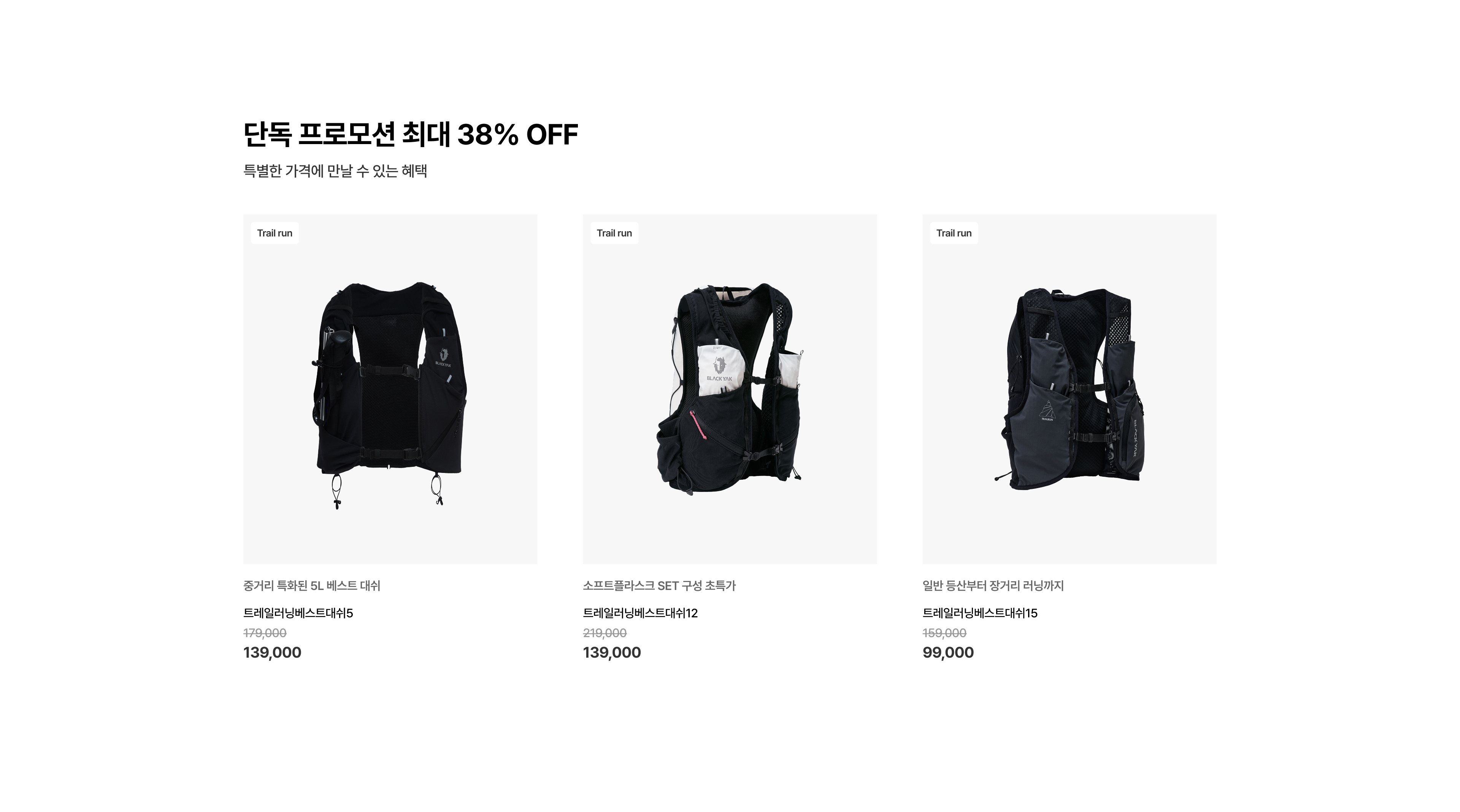Open 트레일러닝베스트대쉬12 product title

(640, 612)
